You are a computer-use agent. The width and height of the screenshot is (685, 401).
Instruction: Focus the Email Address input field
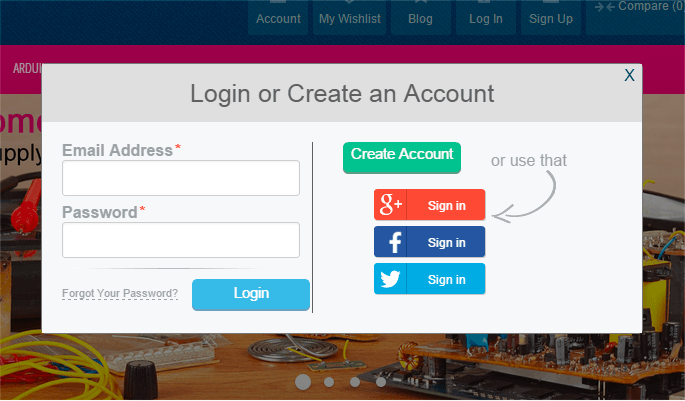click(181, 178)
